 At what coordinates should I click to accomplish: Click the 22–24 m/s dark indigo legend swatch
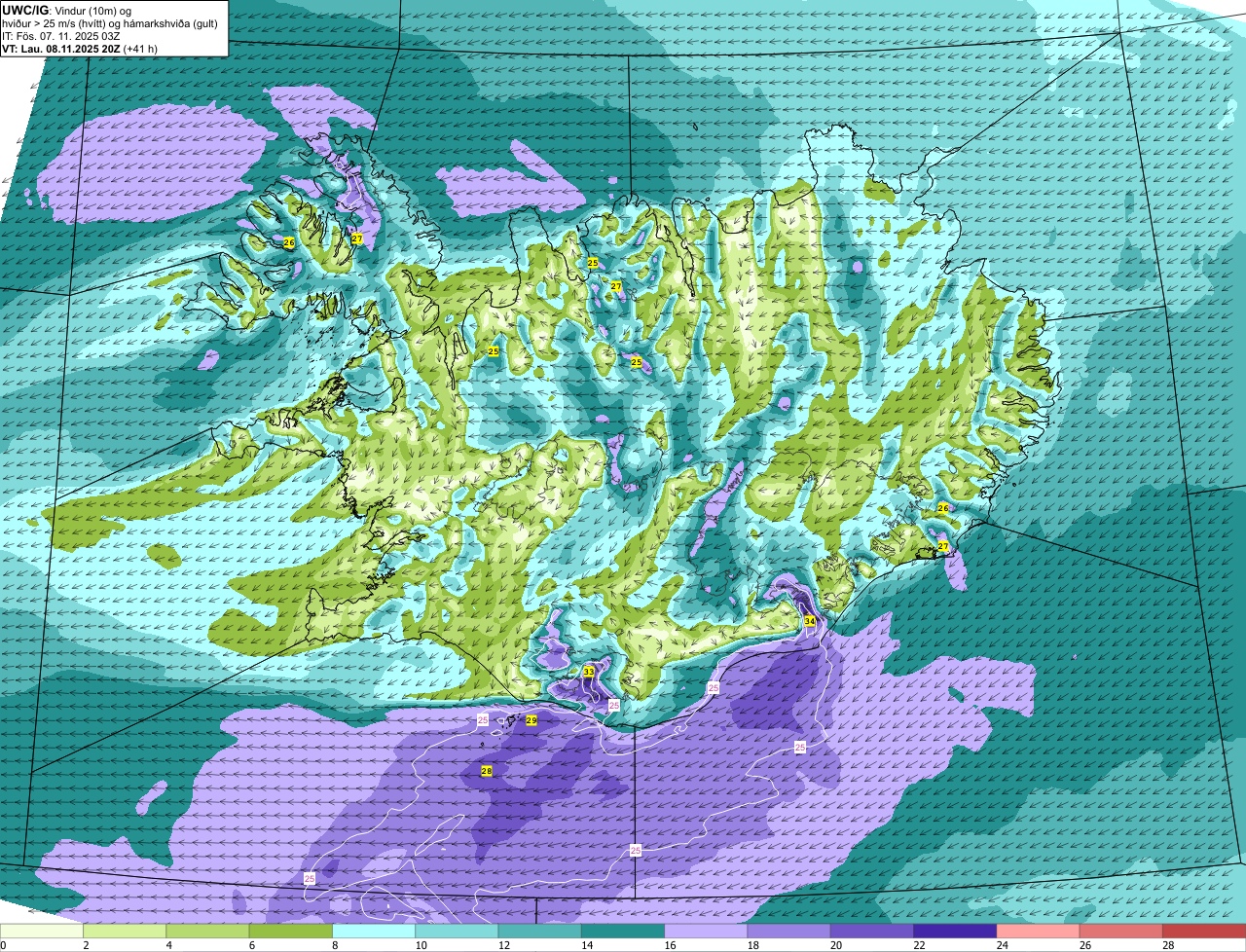(x=955, y=932)
